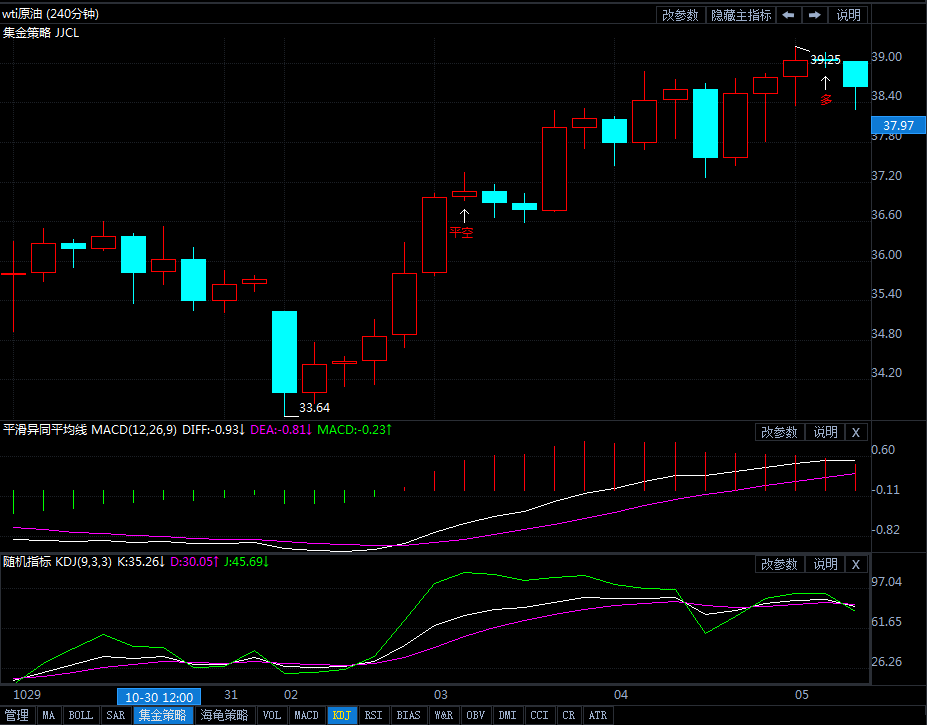Switch to the BOLL indicator tab
The width and height of the screenshot is (927, 725).
click(x=81, y=715)
